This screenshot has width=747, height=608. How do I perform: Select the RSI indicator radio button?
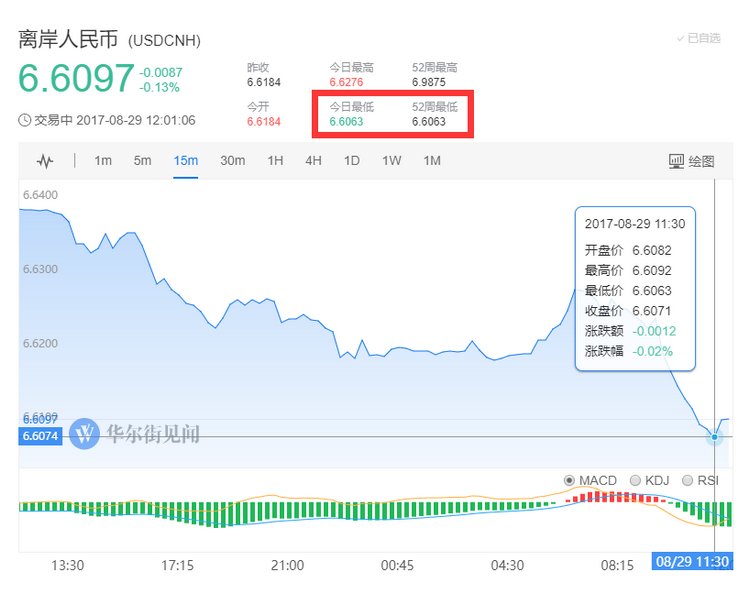coord(687,481)
